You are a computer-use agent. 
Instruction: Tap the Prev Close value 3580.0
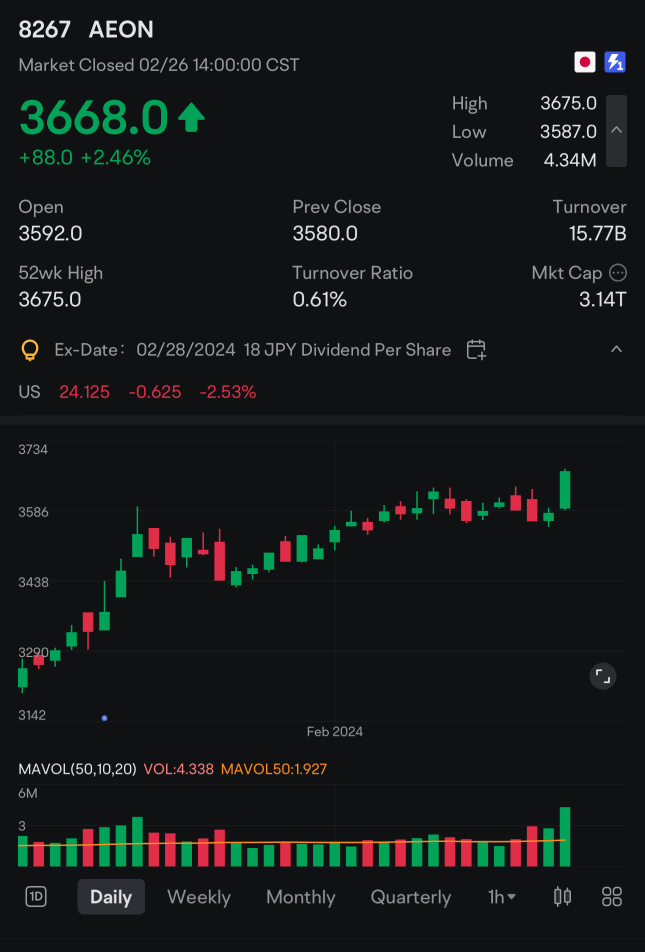click(x=325, y=233)
